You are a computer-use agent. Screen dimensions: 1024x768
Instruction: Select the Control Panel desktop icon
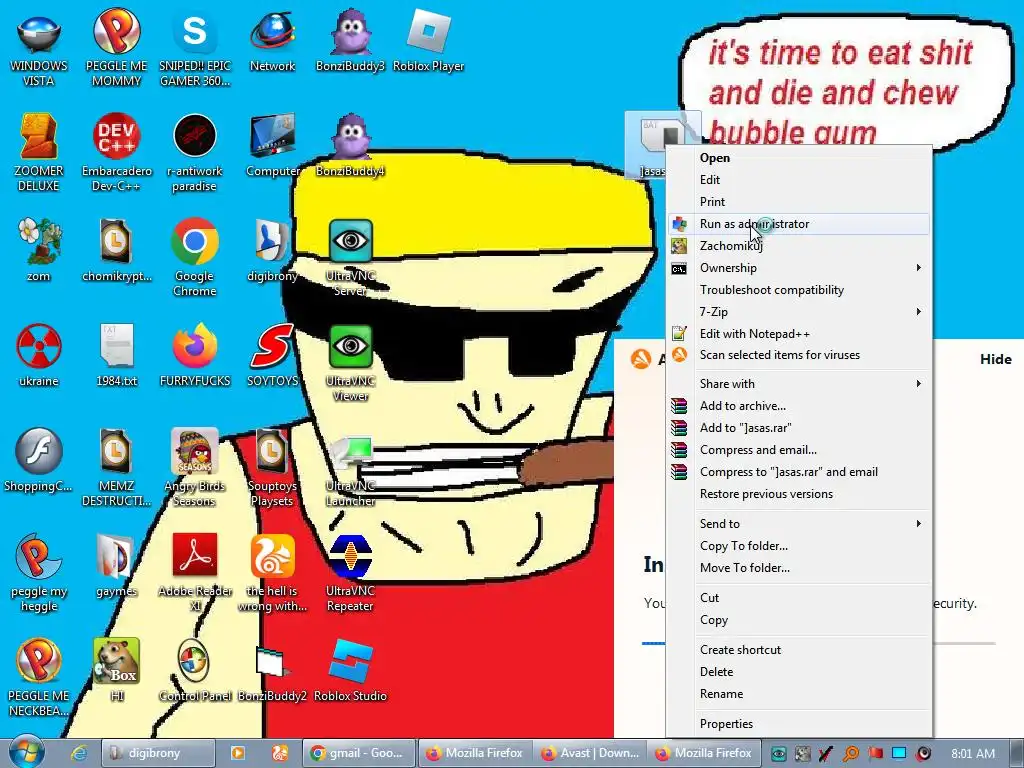pyautogui.click(x=195, y=670)
